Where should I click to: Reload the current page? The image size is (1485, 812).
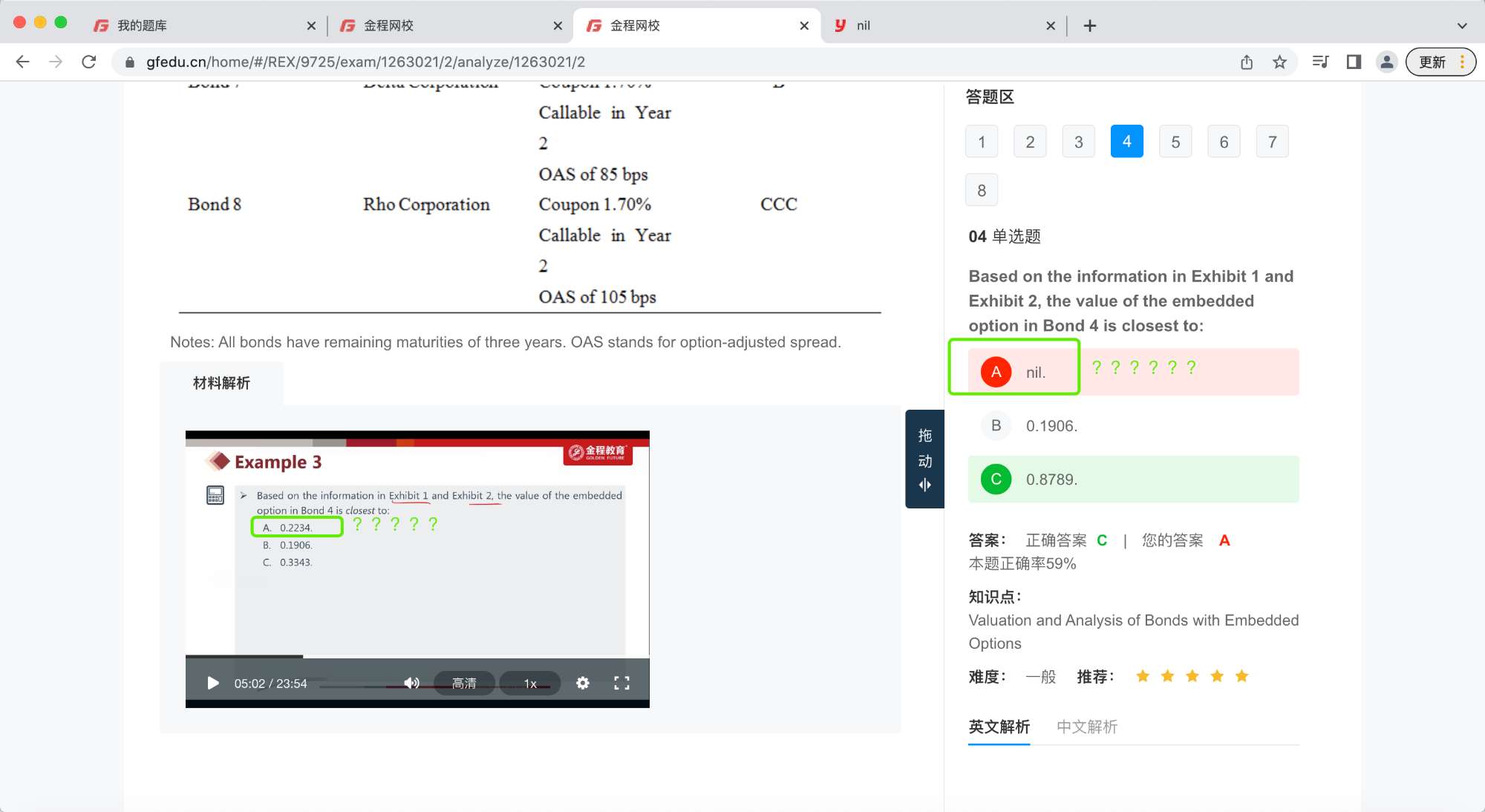89,62
